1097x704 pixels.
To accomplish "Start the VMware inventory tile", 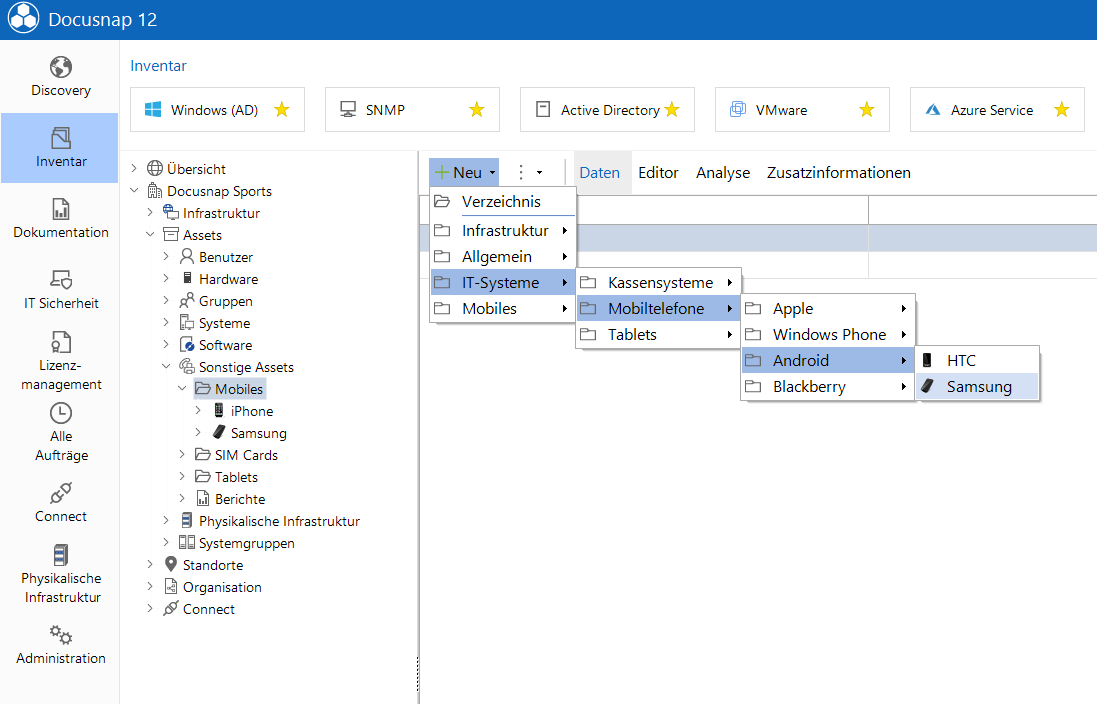I will [802, 109].
